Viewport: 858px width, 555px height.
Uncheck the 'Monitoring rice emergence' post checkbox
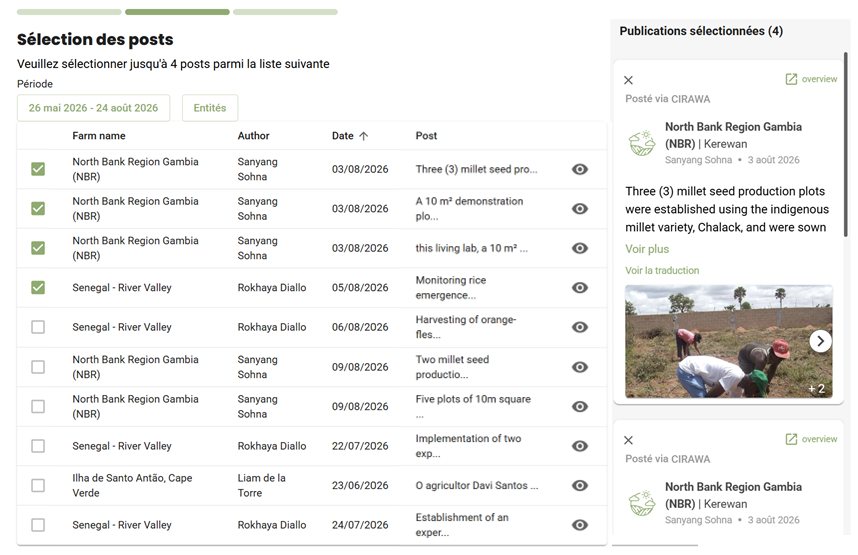tap(38, 287)
